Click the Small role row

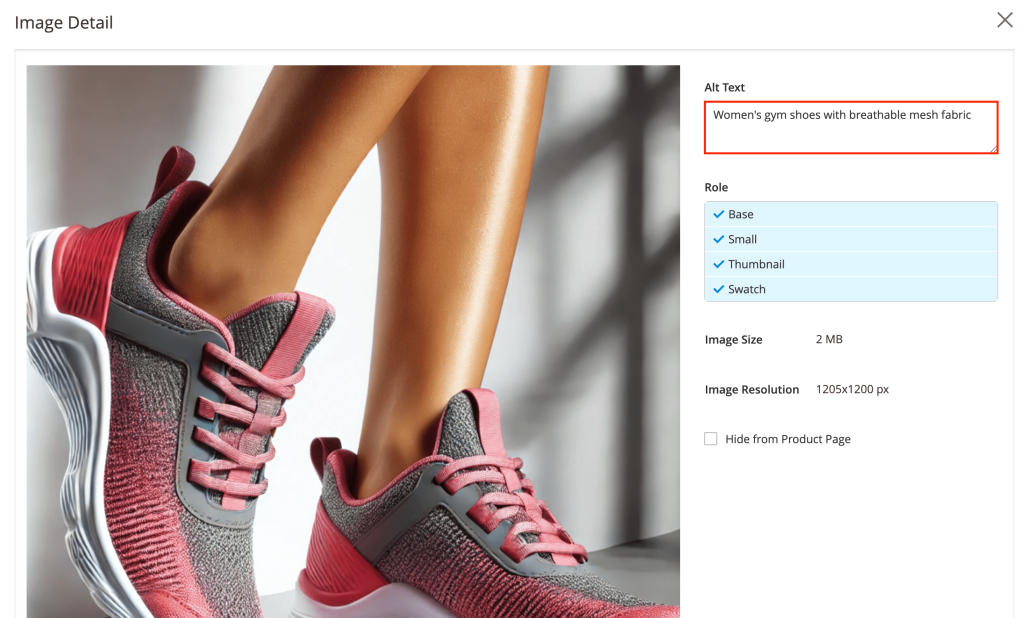[x=851, y=239]
